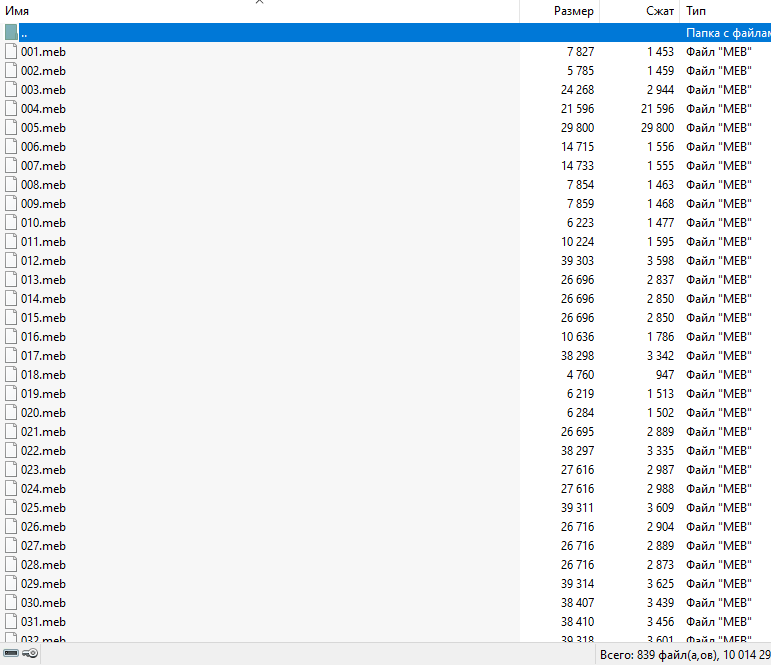Click the file icon of 008.meb
This screenshot has width=771, height=665.
point(11,184)
